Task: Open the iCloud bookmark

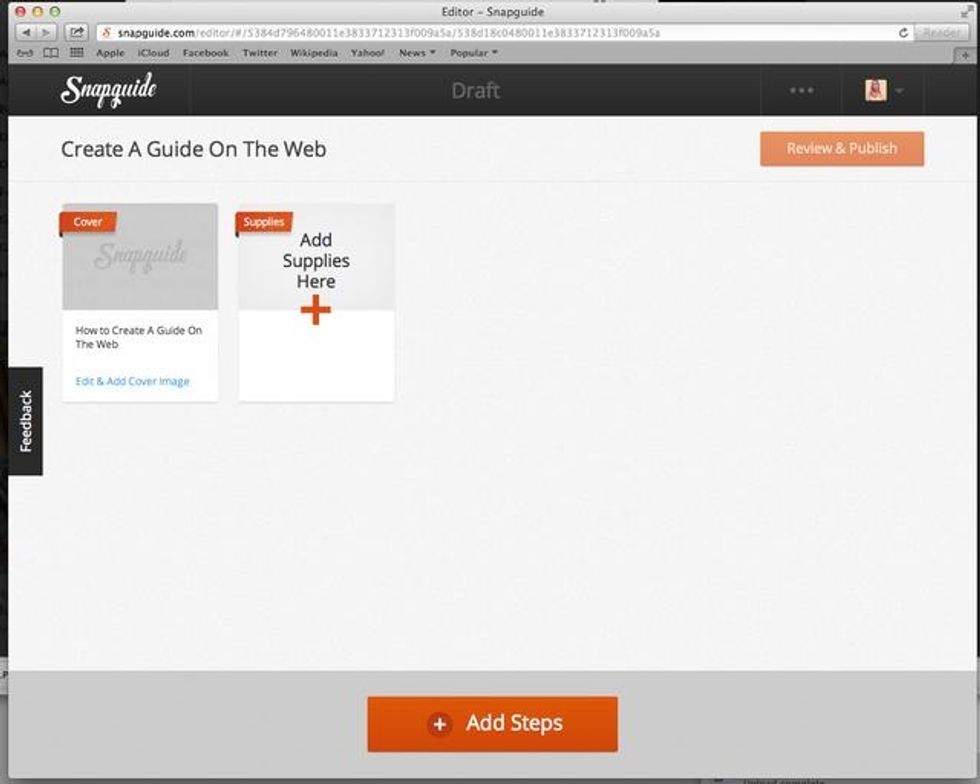Action: pyautogui.click(x=153, y=53)
